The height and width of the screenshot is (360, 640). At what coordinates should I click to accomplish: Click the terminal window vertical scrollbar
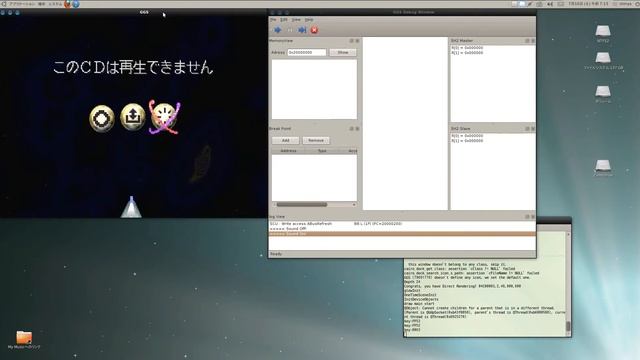pos(568,284)
